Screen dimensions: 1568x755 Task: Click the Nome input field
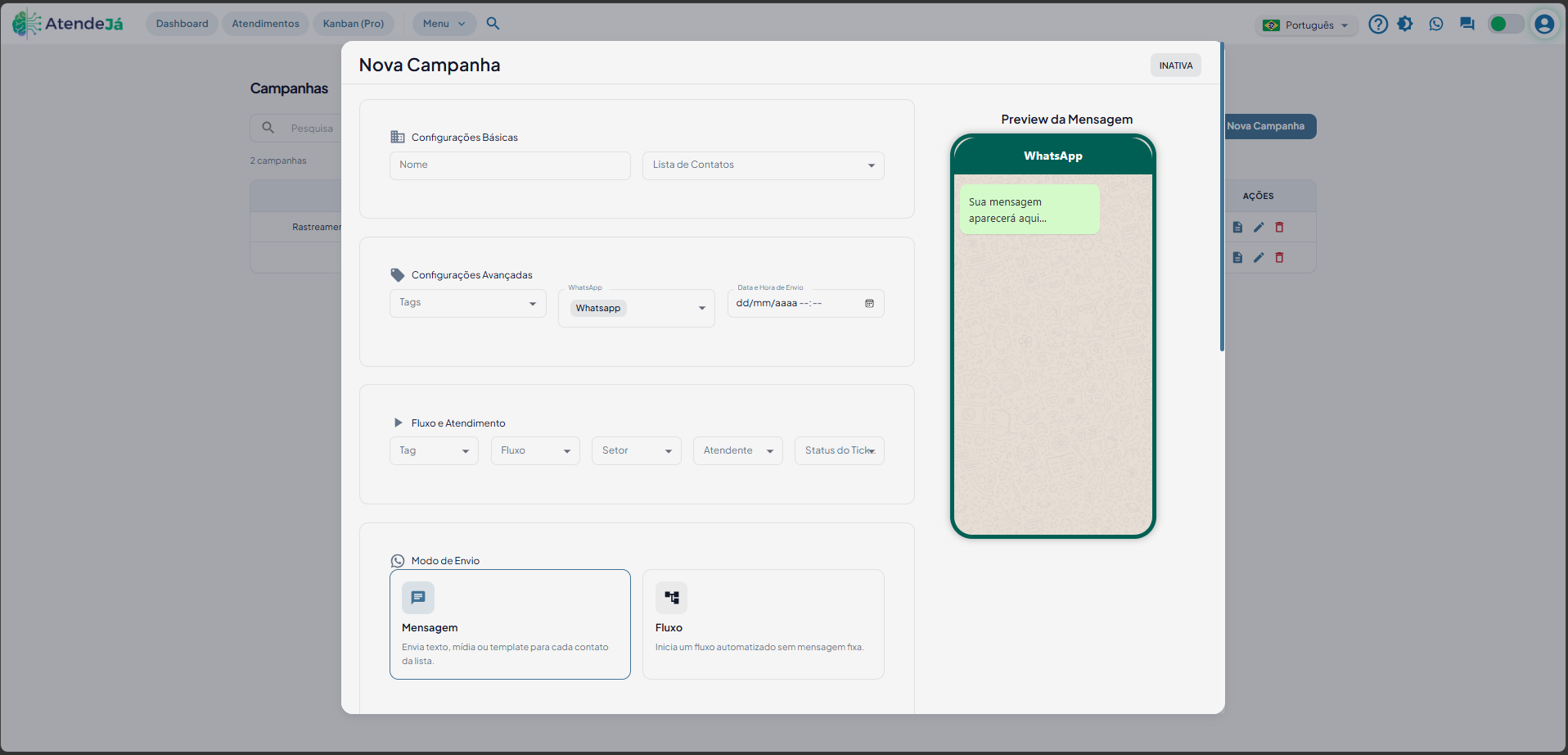(x=510, y=165)
